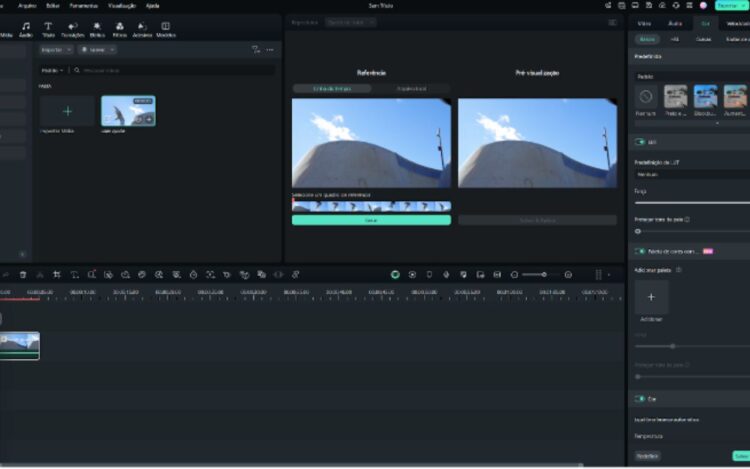Click the Adicionar palette plus button

[x=651, y=297]
